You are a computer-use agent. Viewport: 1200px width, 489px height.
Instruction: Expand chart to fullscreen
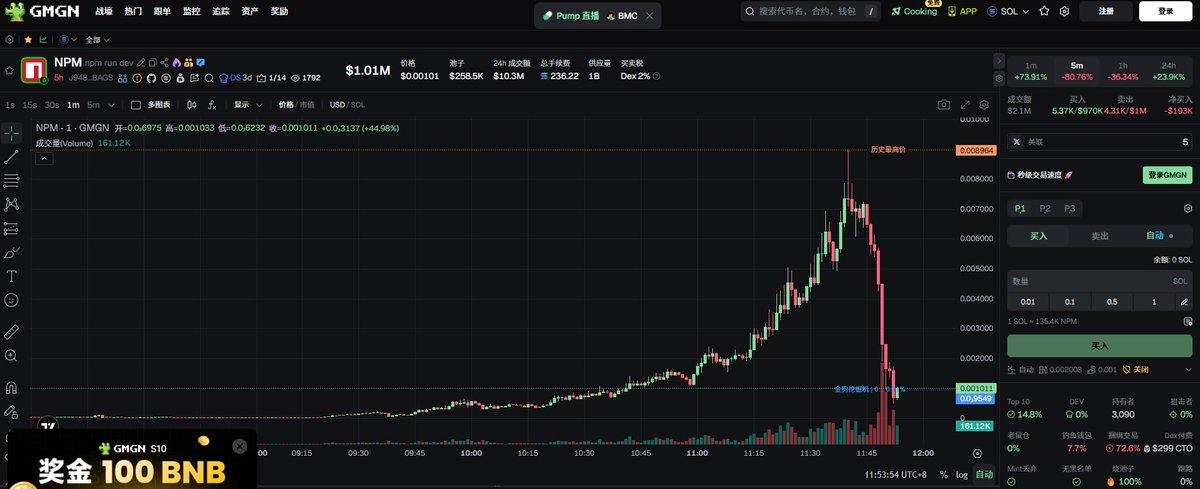(x=965, y=104)
